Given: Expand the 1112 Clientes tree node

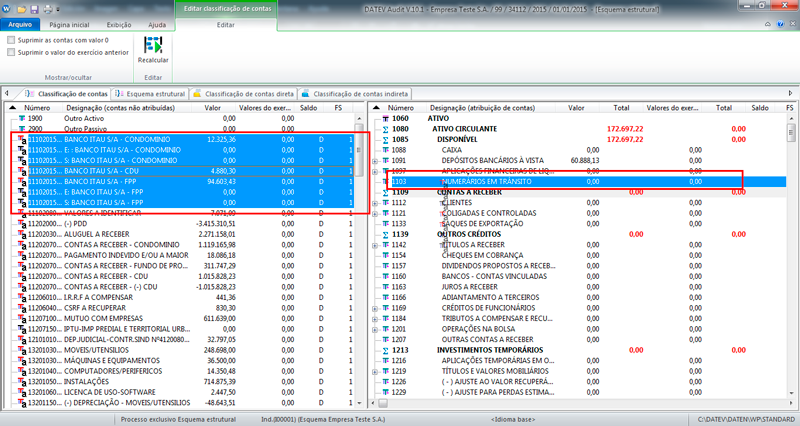Looking at the screenshot, I should (374, 202).
